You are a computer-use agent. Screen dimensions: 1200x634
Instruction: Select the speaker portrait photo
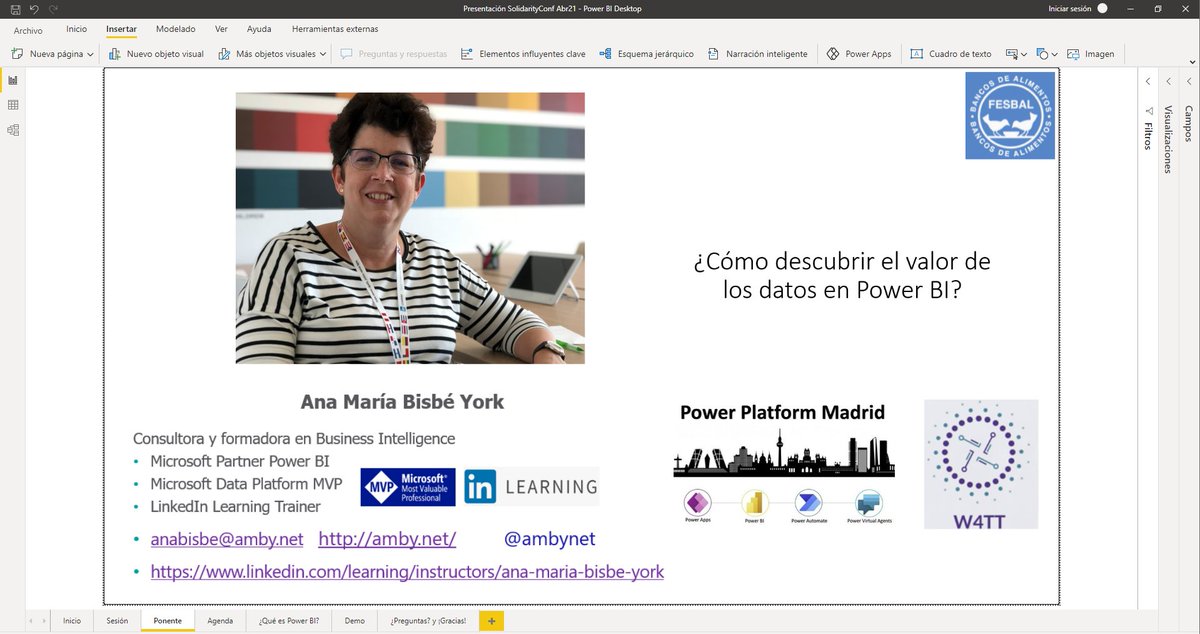[x=410, y=228]
